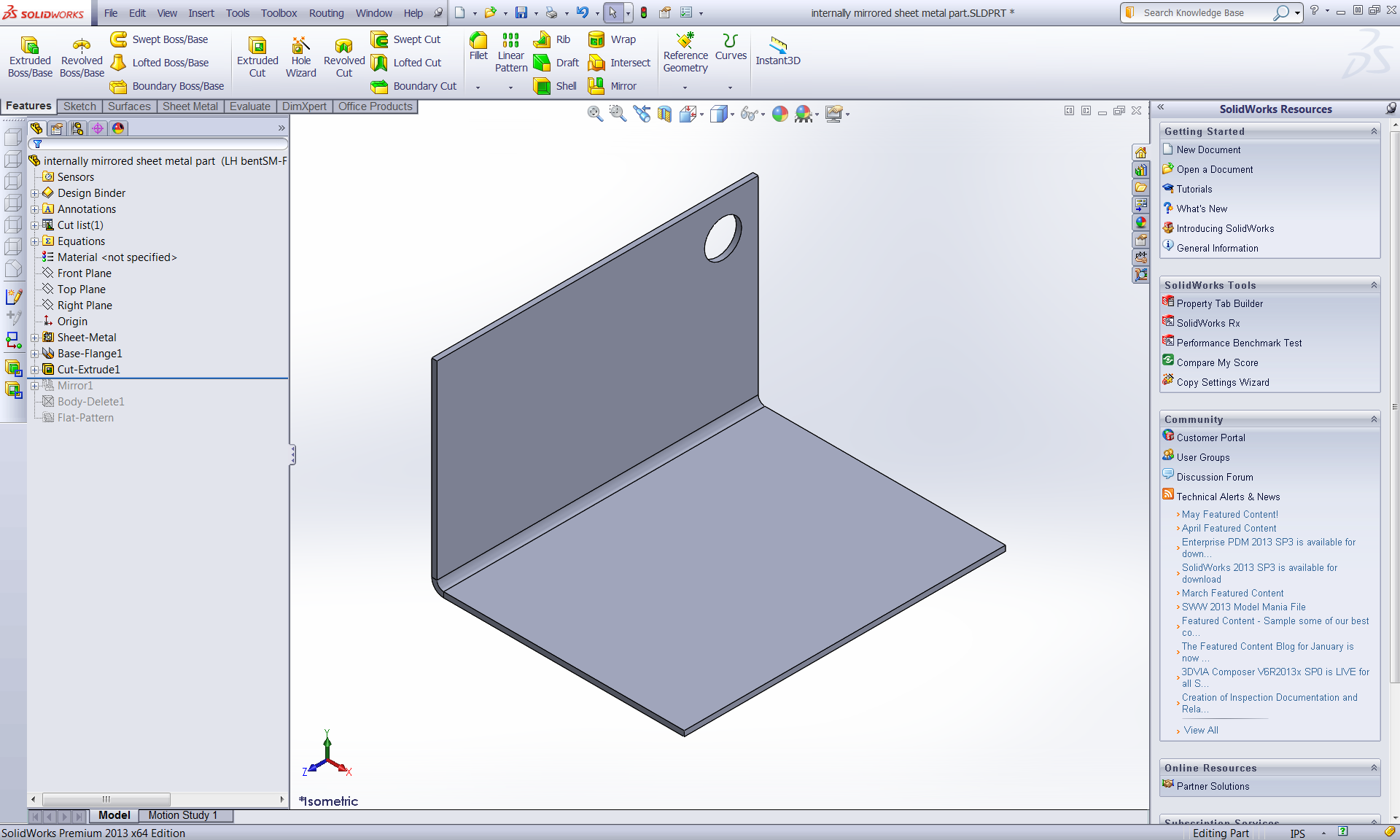Screen dimensions: 1400x840
Task: Open the Curves dropdown arrow
Action: tap(730, 87)
